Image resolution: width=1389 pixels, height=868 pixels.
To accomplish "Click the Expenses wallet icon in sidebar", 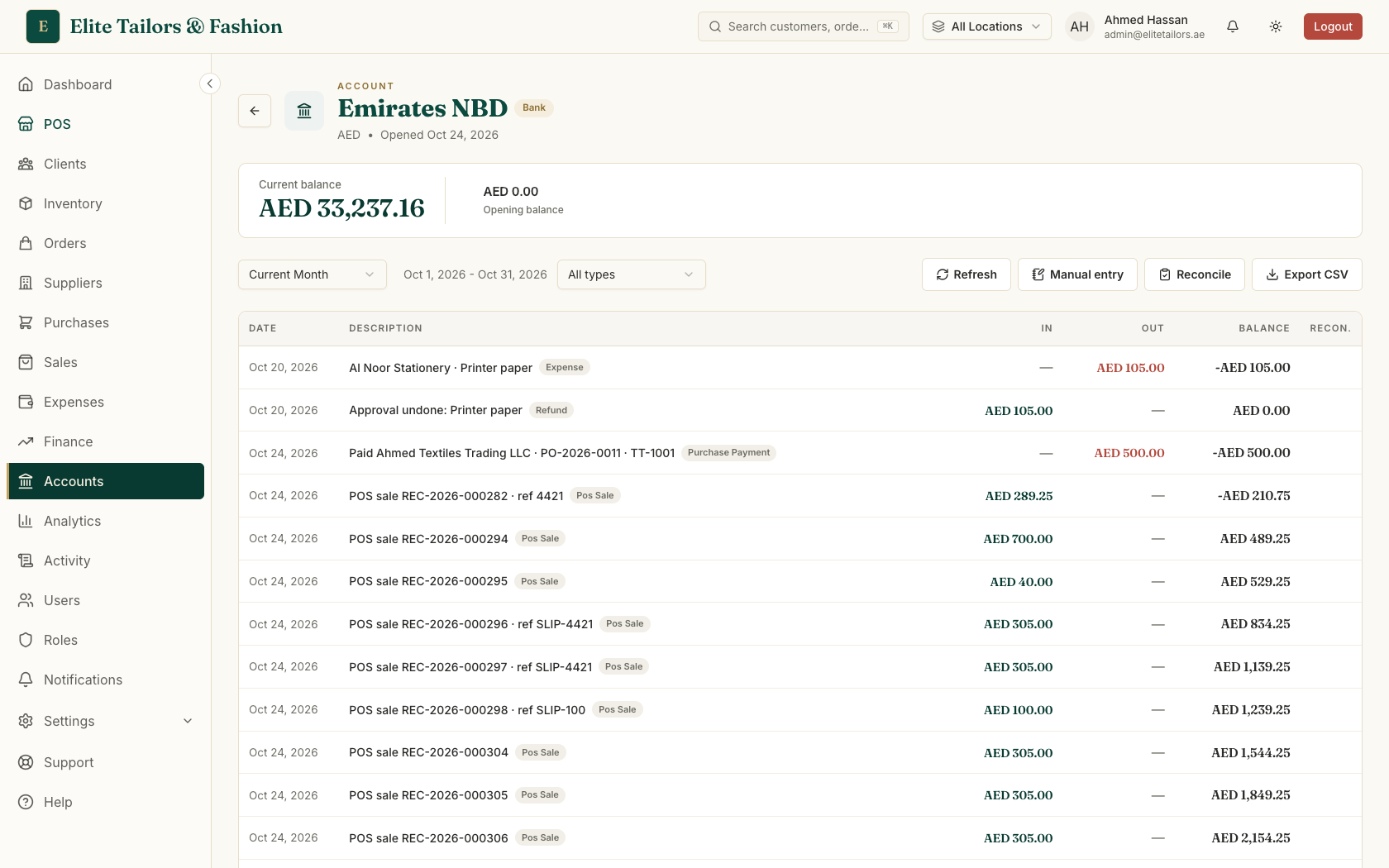I will point(26,402).
